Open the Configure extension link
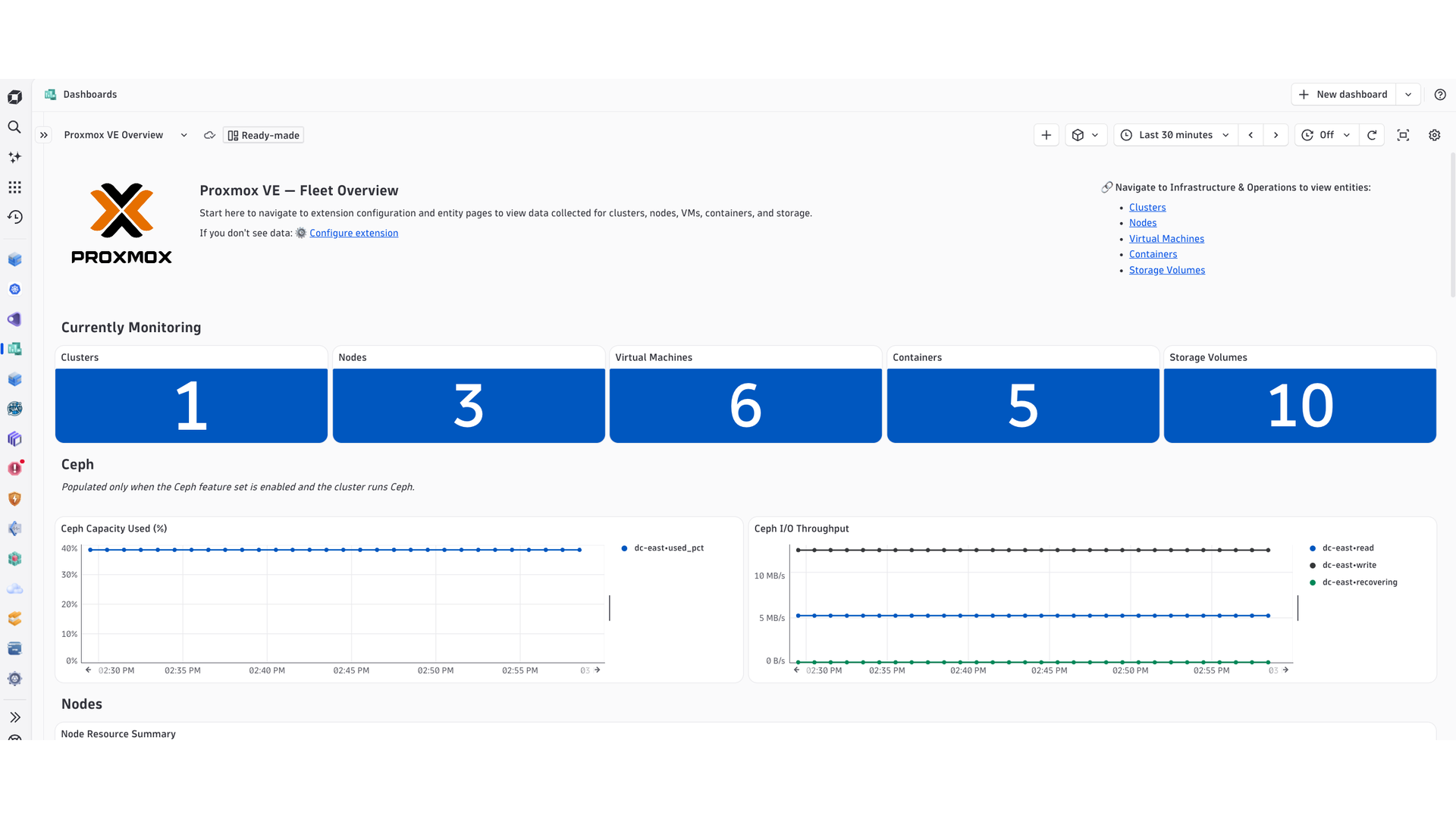This screenshot has width=1456, height=819. [x=353, y=233]
